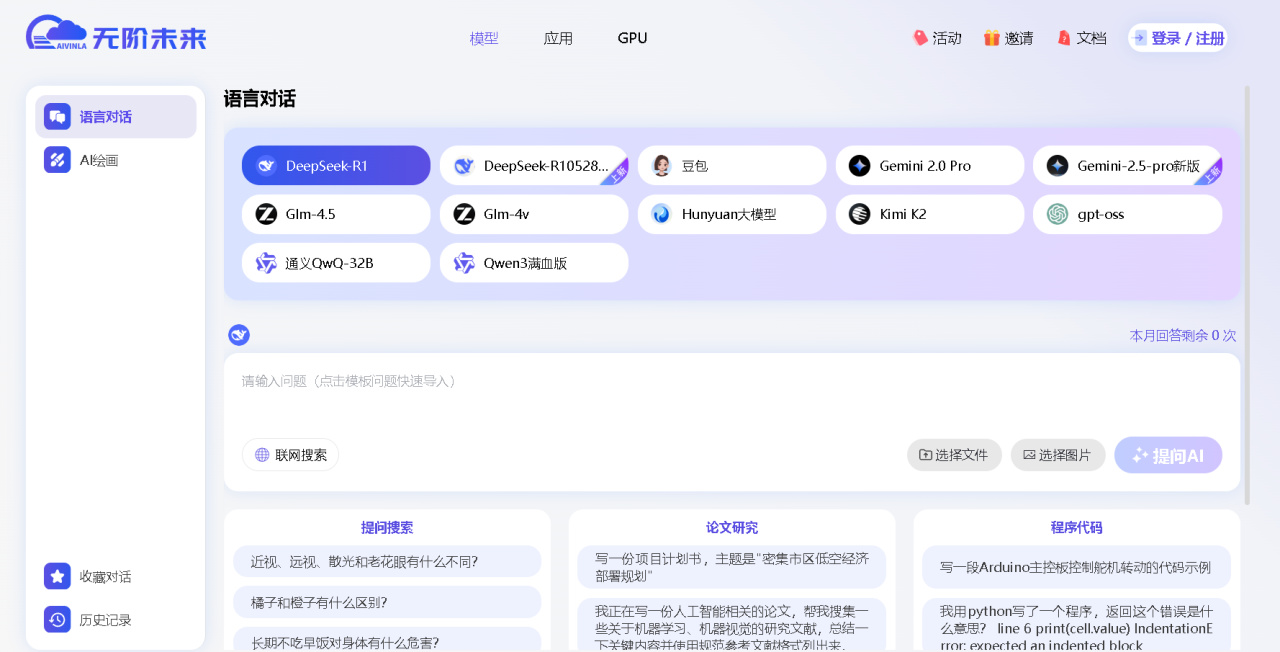
Task: Select the Arduino主控板控制舵机 code template
Action: tap(1076, 567)
